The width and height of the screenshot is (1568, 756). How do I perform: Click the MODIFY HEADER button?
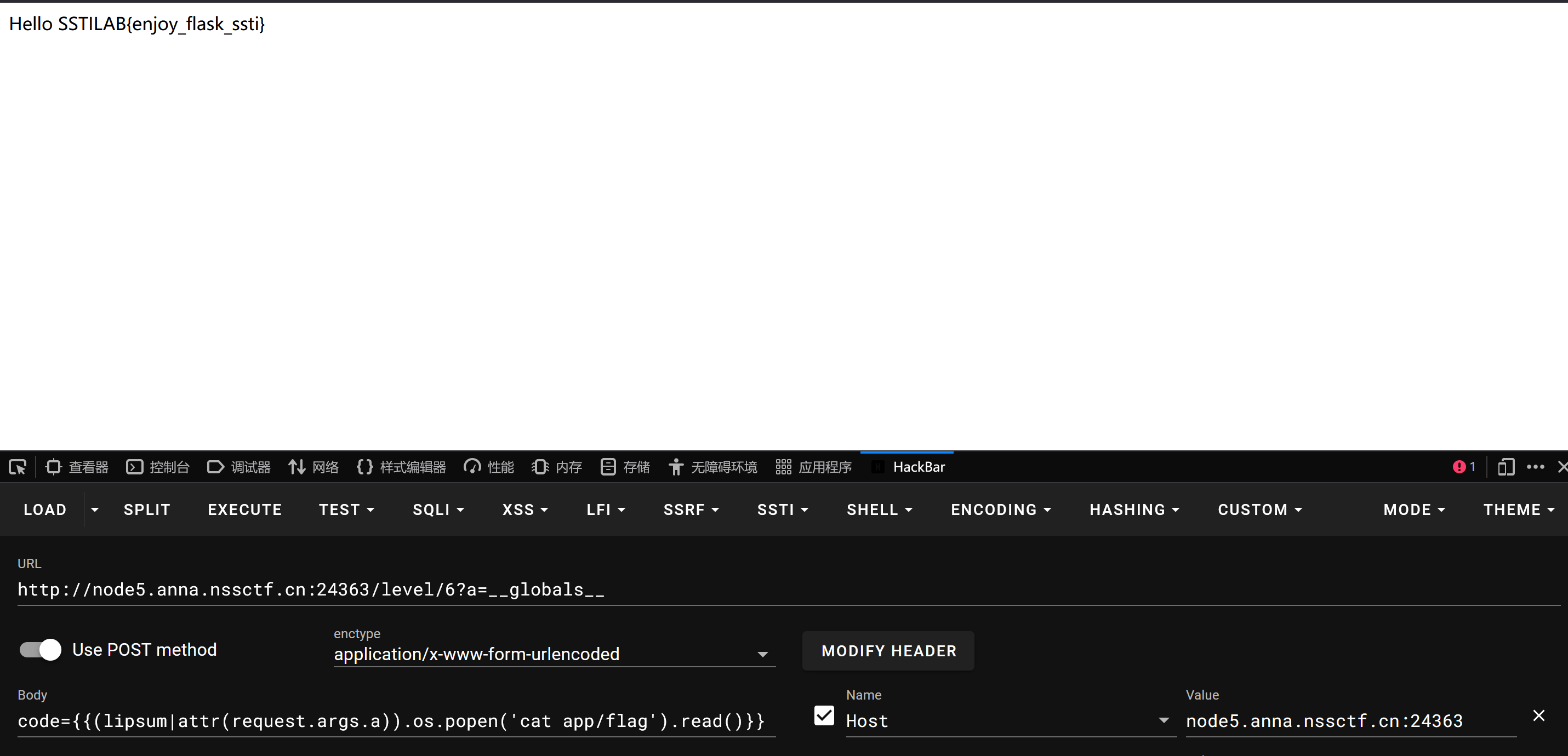point(888,651)
